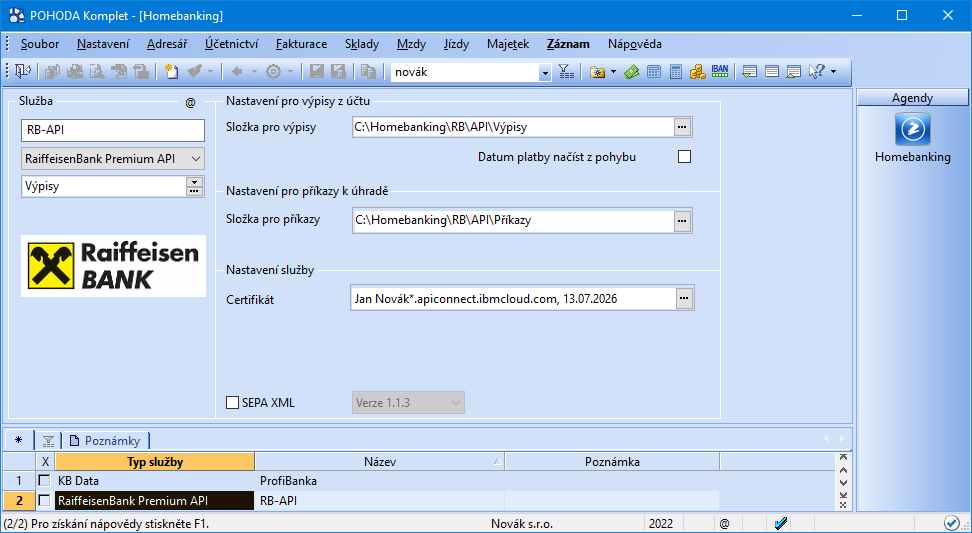Sort the table by the Typ služby column header
Viewport: 972px width, 533px height.
155,462
